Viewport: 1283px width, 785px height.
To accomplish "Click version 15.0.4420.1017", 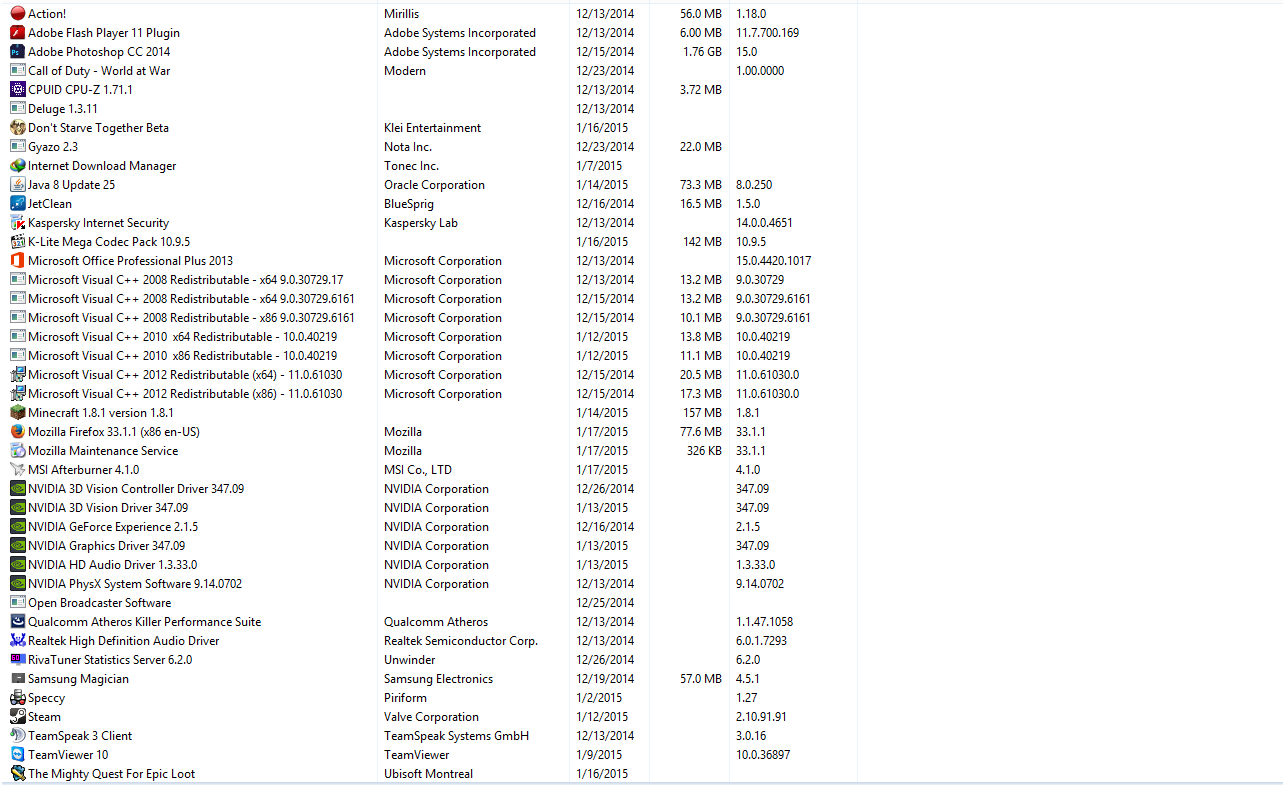I will (773, 261).
